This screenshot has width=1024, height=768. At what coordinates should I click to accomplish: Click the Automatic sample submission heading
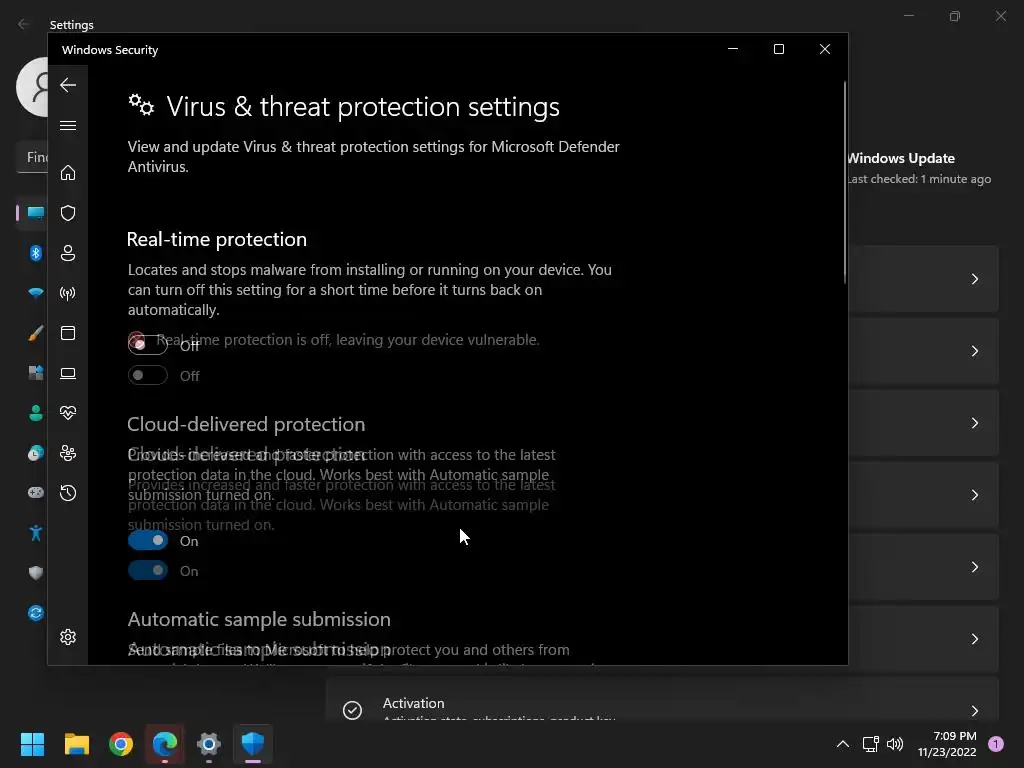pos(259,619)
